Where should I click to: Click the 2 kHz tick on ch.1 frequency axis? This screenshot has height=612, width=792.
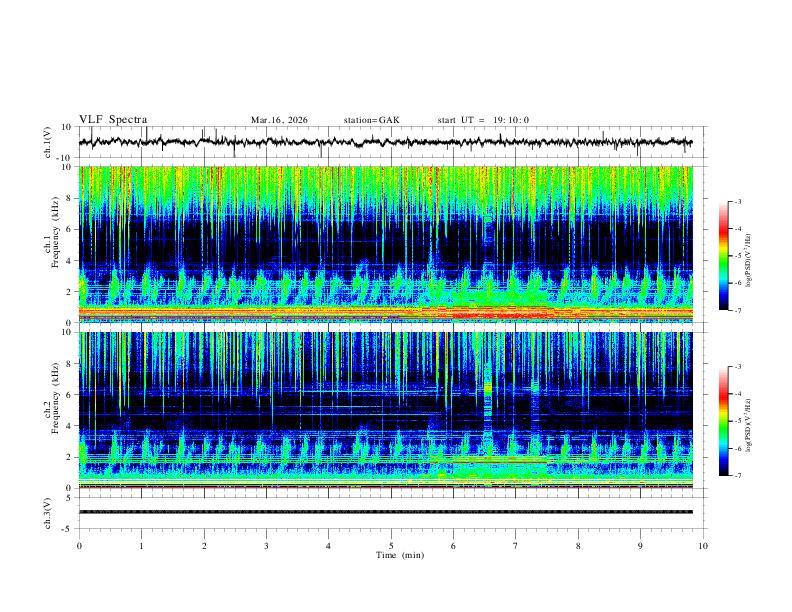(69, 292)
